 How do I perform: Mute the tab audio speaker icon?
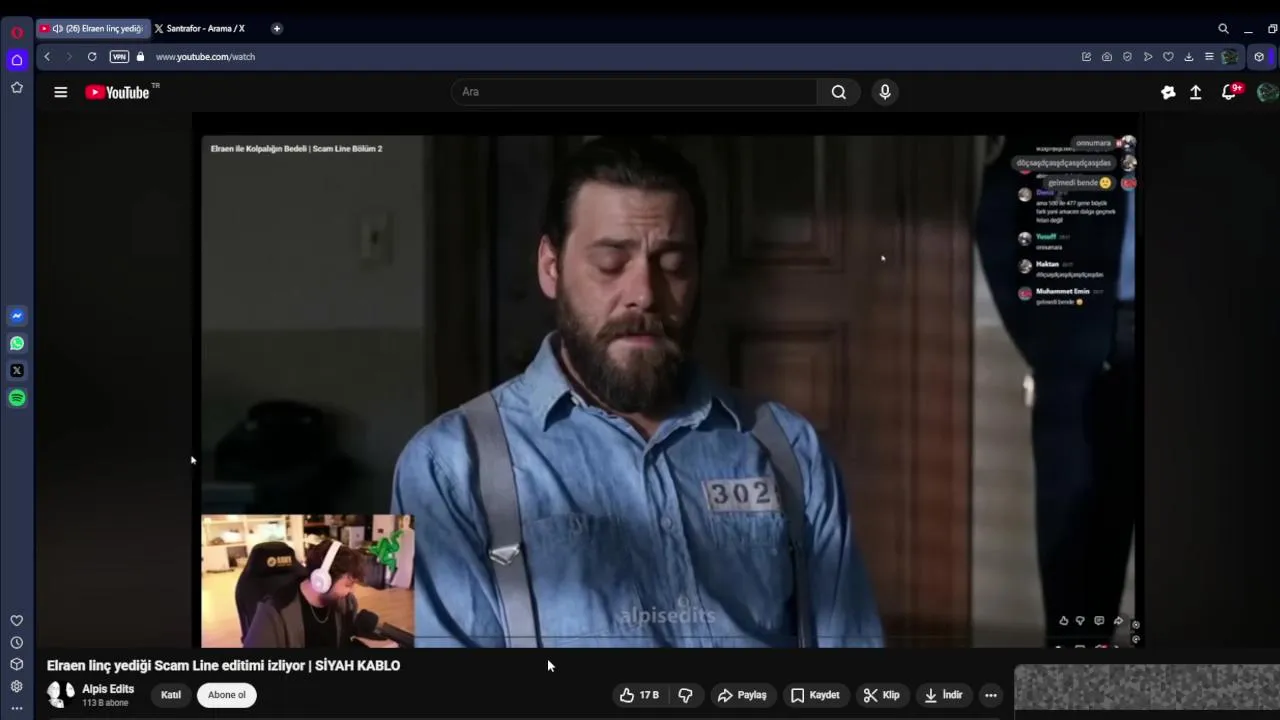[58, 28]
